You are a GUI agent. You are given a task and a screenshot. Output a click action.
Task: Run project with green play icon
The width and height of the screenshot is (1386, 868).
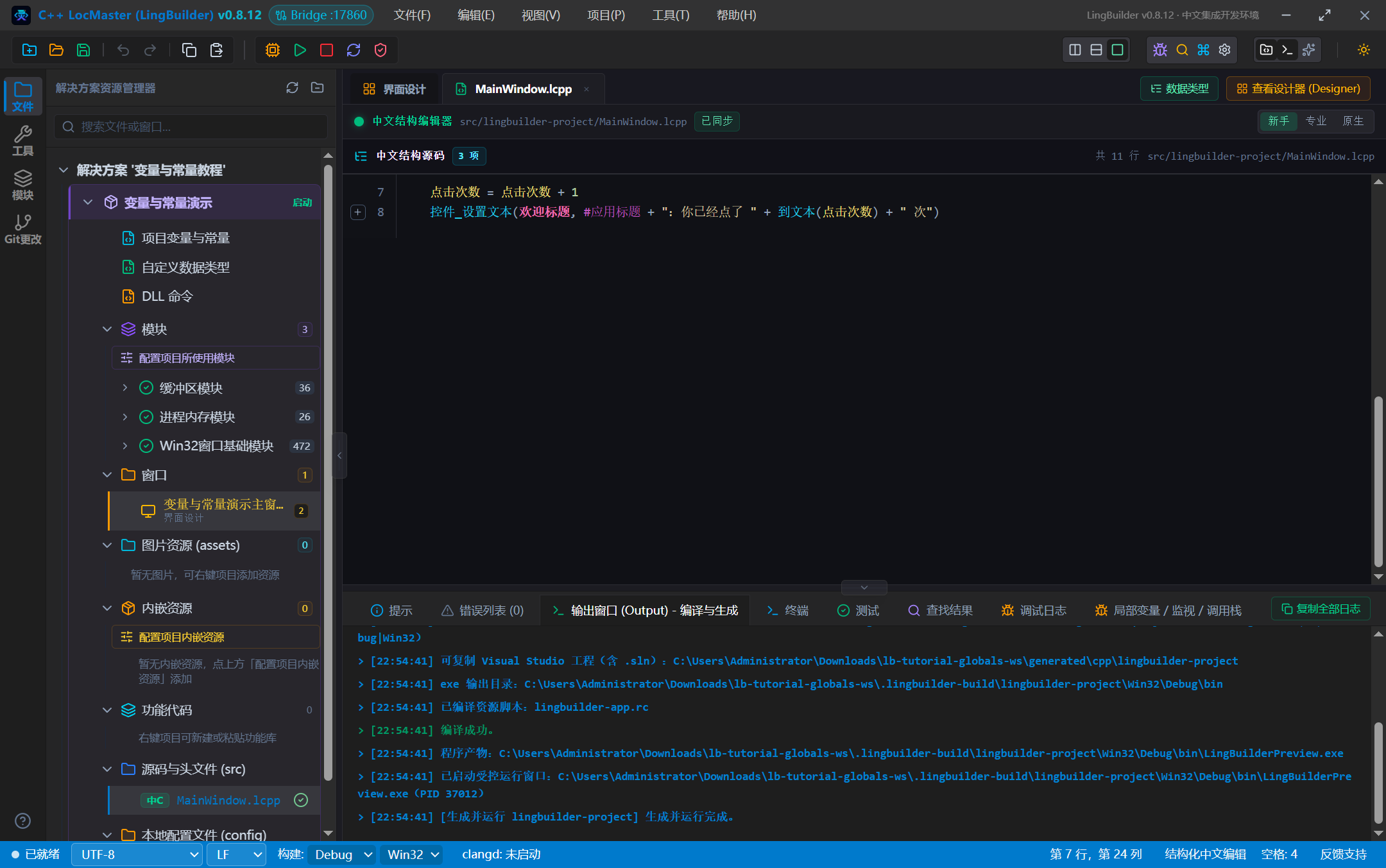300,50
